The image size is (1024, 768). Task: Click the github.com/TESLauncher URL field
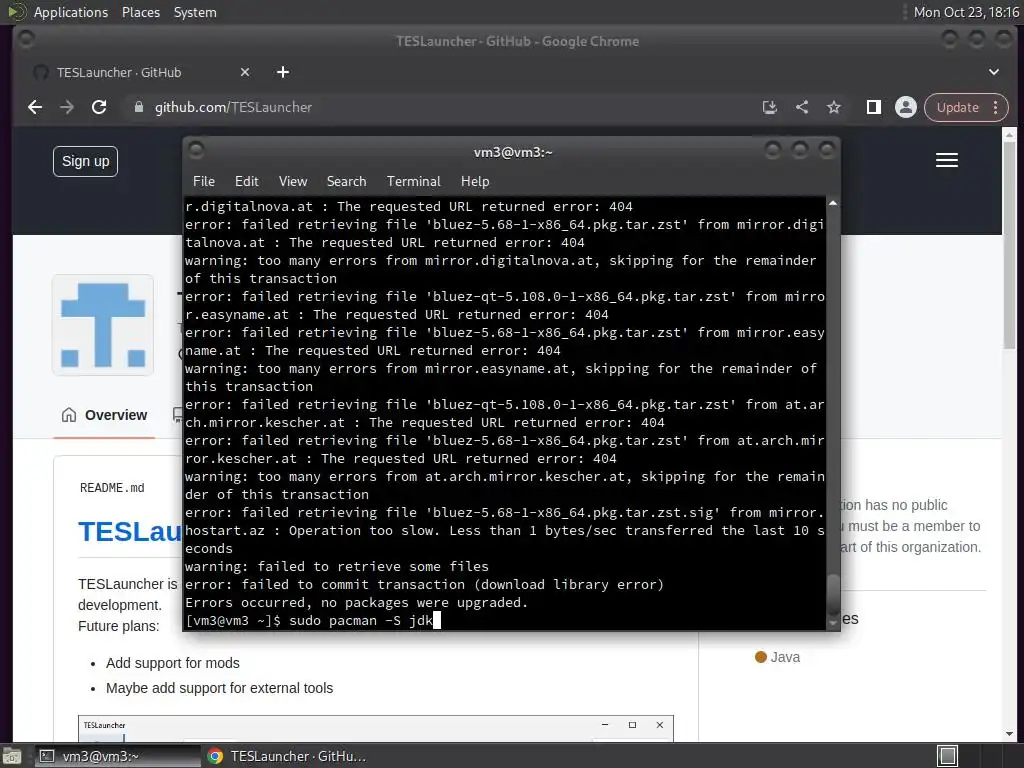coord(233,107)
